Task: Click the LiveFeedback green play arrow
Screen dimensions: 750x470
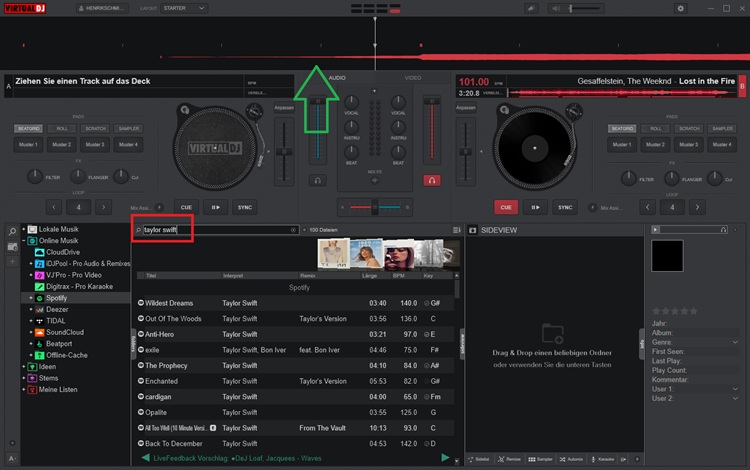Action: (x=445, y=458)
